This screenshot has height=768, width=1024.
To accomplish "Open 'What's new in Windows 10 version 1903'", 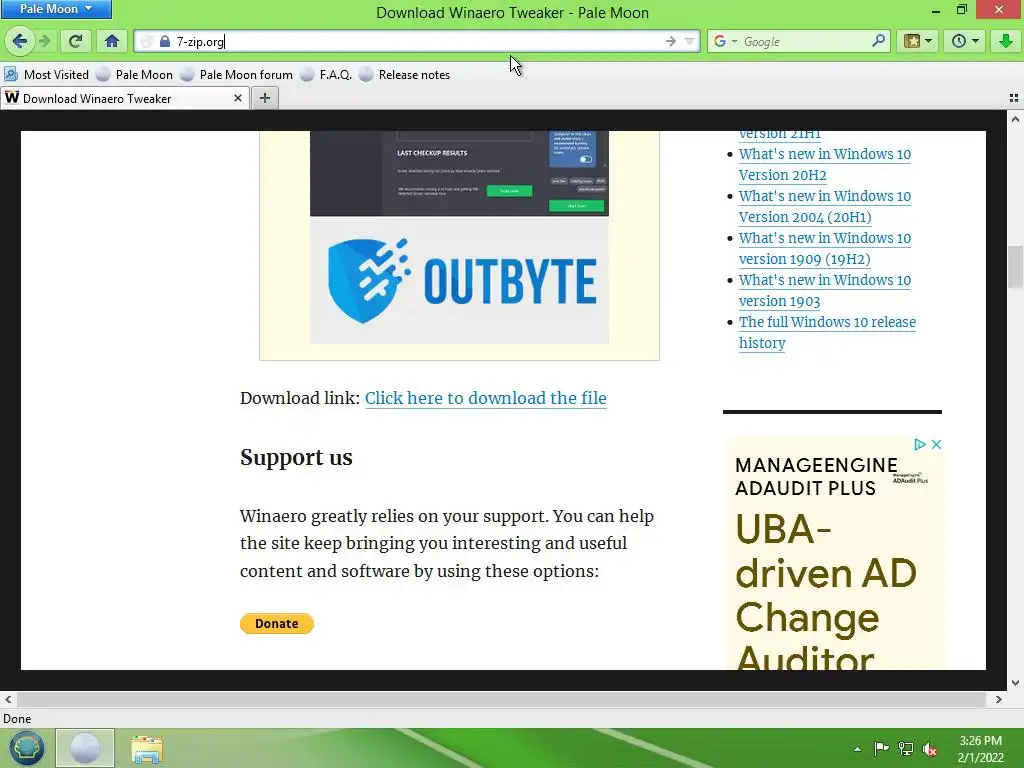I will pos(824,290).
